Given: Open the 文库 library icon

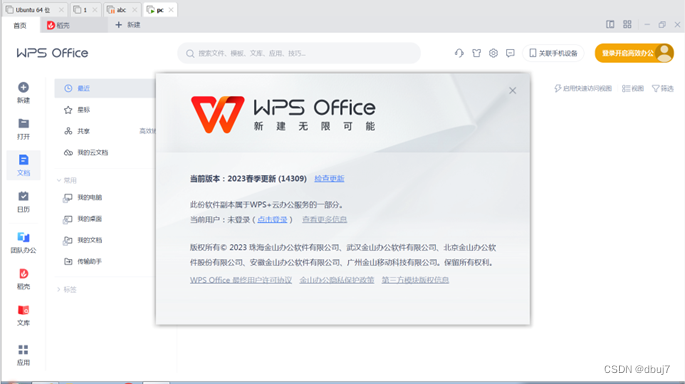Looking at the screenshot, I should (x=23, y=310).
